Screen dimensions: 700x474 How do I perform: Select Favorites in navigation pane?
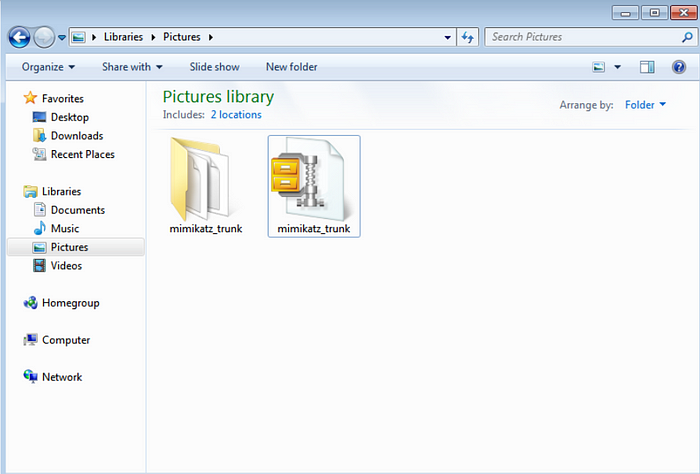tap(63, 99)
